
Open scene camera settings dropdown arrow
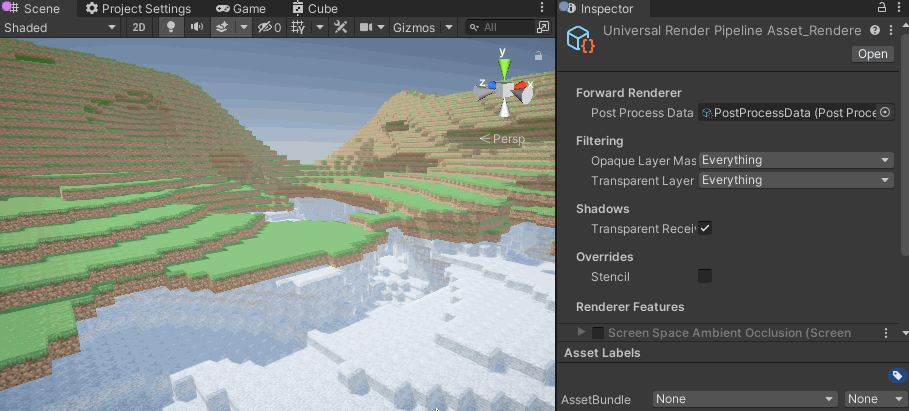(x=381, y=27)
